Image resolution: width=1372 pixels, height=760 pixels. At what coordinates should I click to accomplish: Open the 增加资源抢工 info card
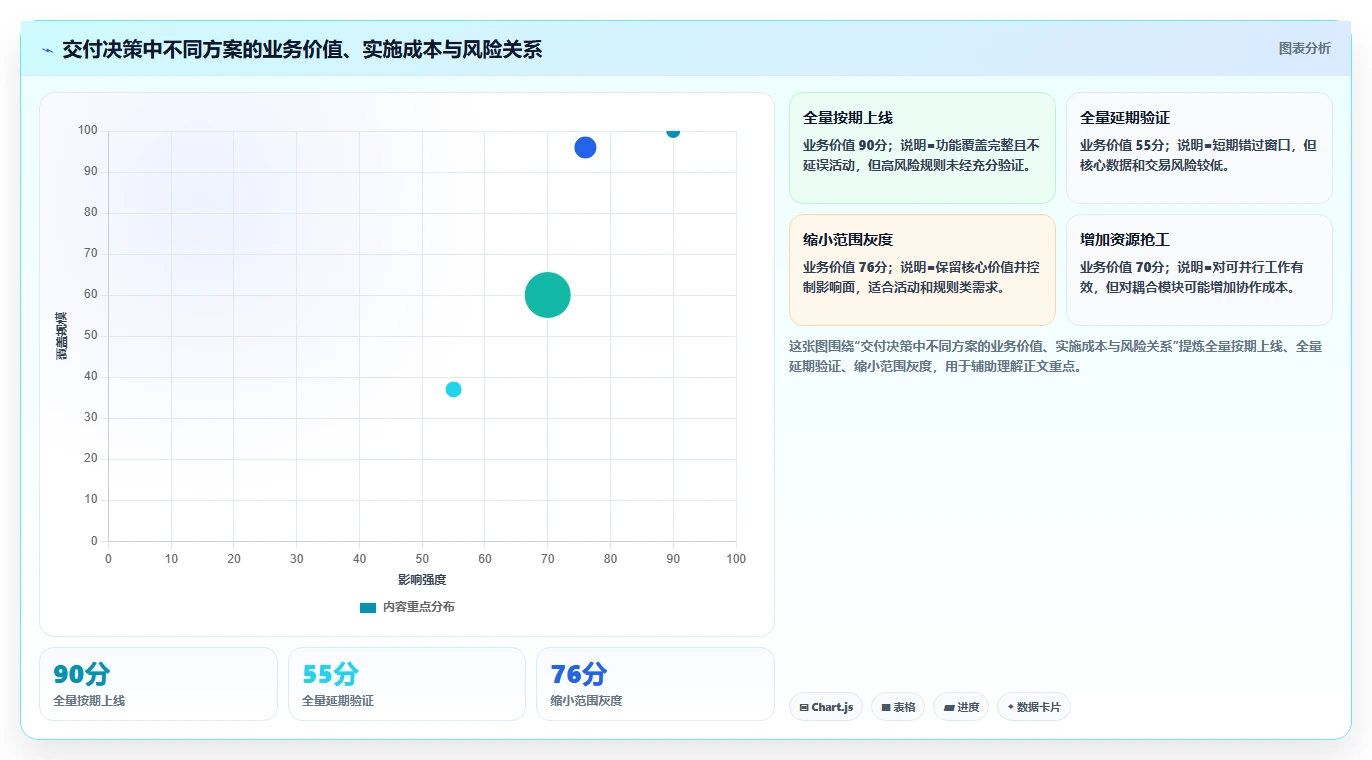1199,270
